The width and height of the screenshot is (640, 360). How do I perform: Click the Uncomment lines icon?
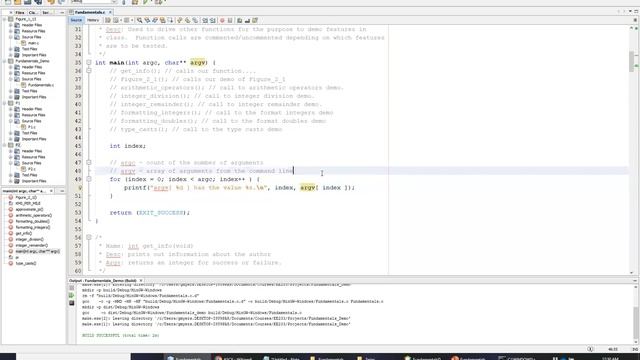[247, 20]
